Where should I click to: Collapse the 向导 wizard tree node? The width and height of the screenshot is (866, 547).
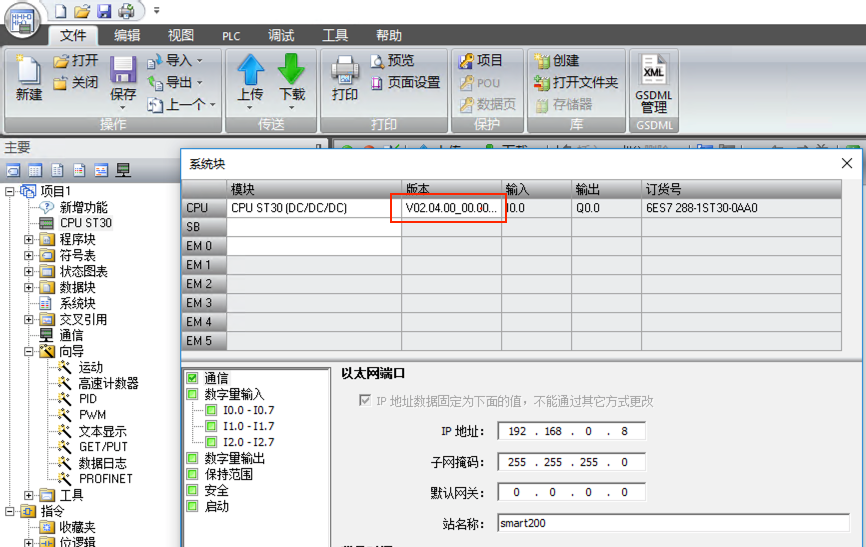point(30,352)
